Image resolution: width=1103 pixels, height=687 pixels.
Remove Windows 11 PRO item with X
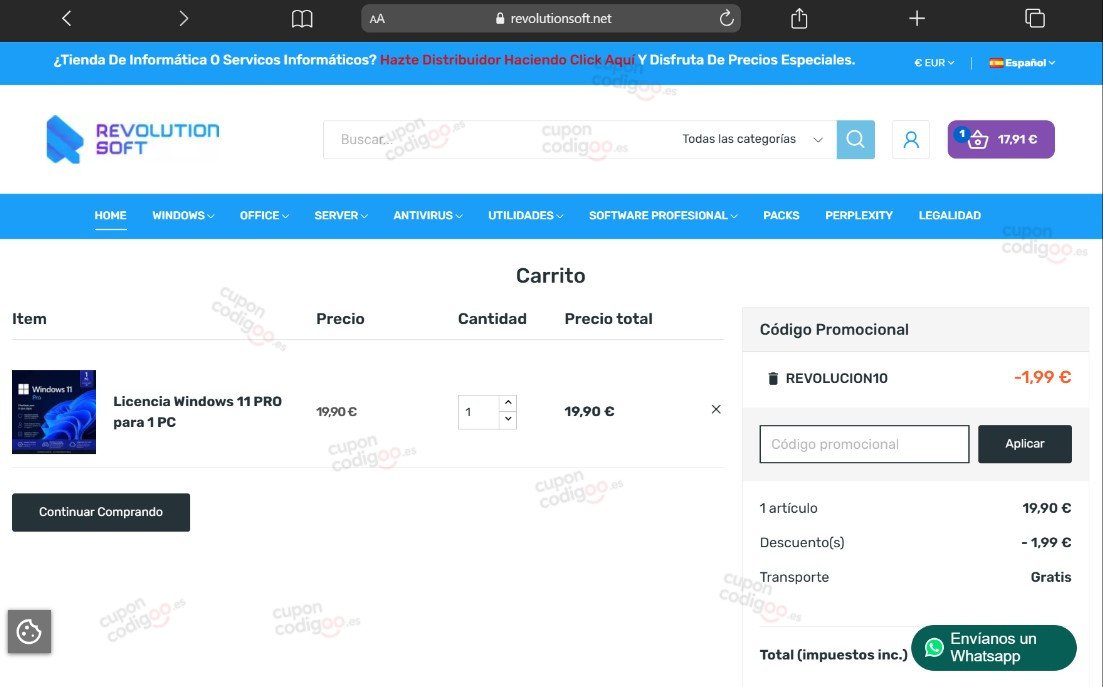(716, 409)
